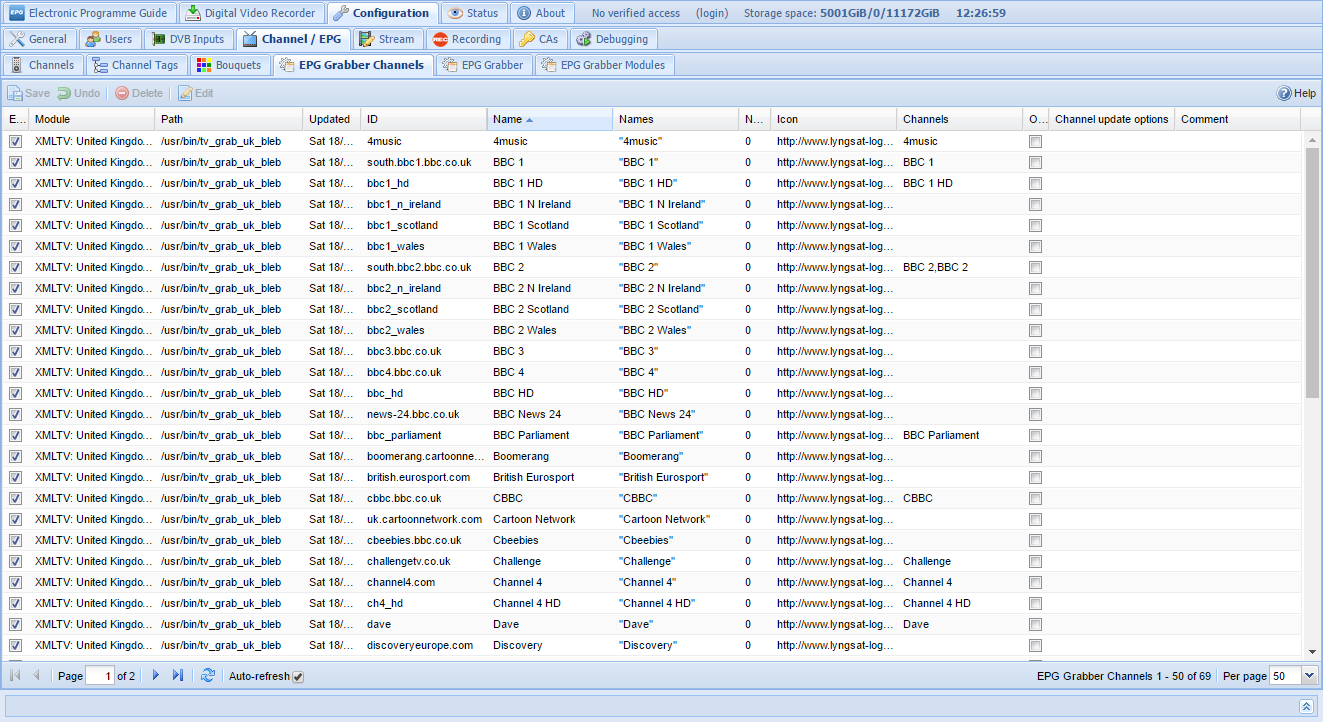1323x722 pixels.
Task: Click the bbc_parliament ID cell
Action: [x=424, y=436]
